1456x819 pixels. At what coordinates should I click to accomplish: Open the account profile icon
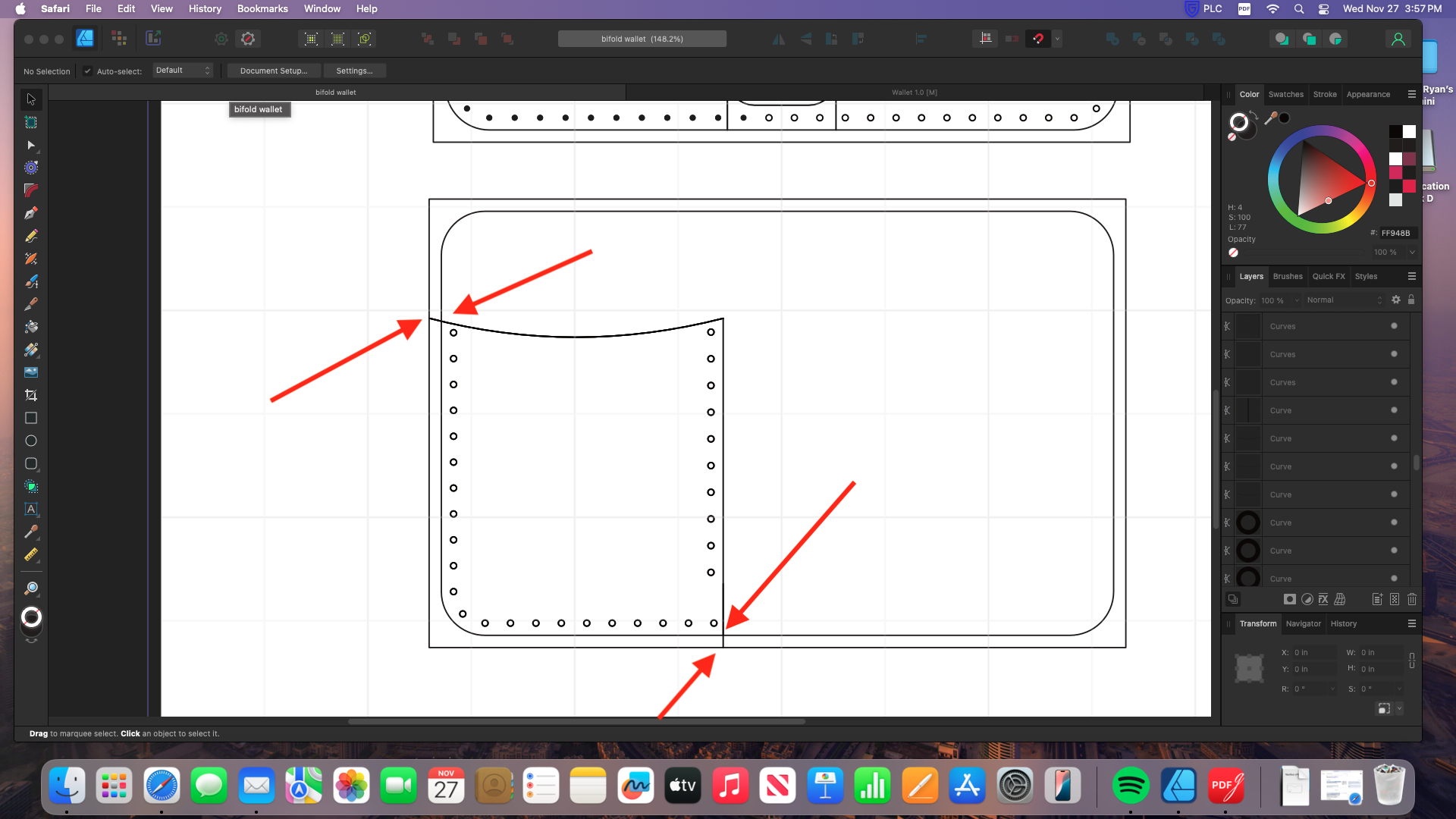(x=1398, y=39)
